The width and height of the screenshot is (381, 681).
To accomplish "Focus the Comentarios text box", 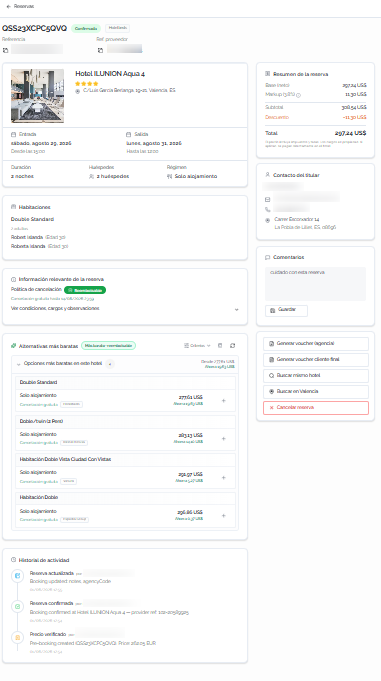I will [x=315, y=284].
